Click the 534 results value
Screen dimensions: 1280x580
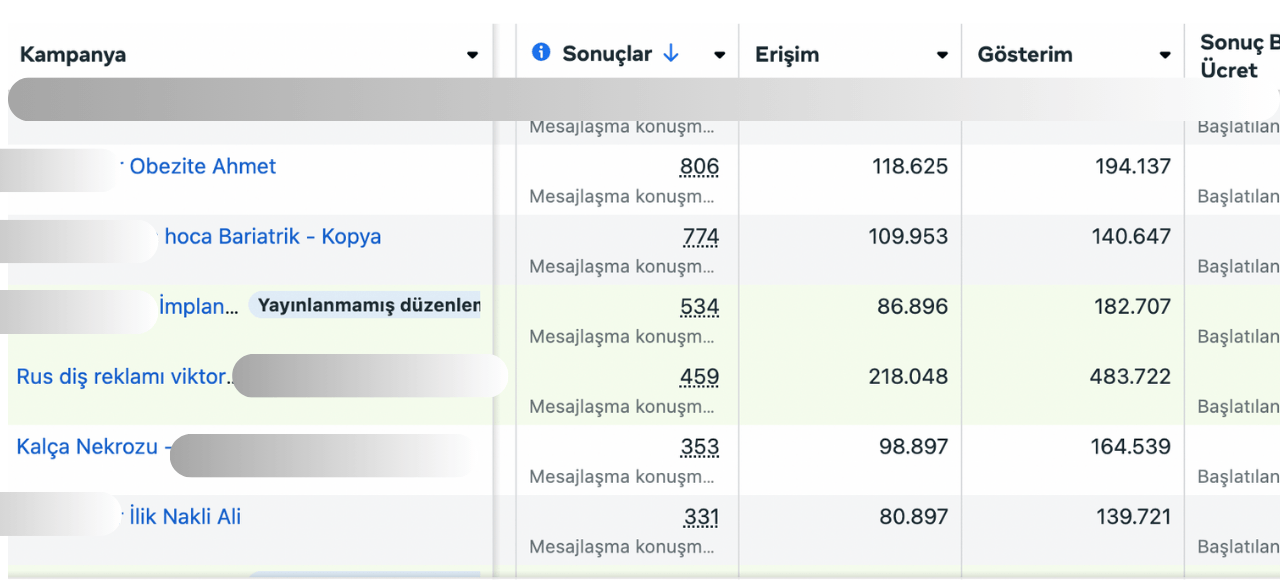[699, 307]
